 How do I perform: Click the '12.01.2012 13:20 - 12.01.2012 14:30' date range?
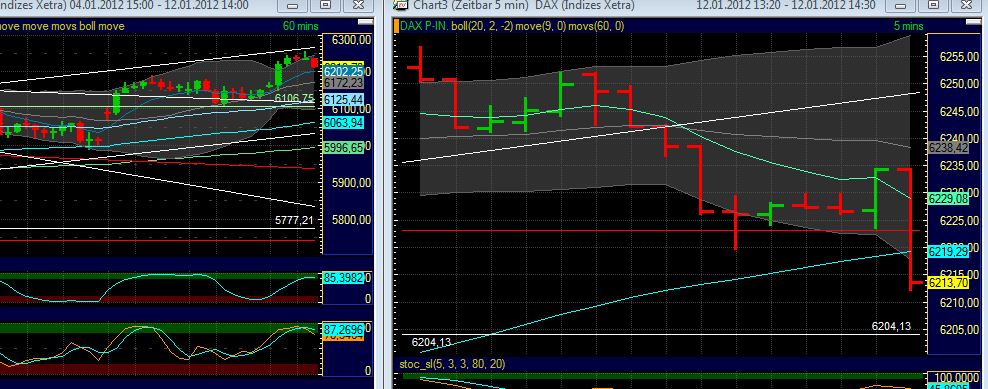(786, 5)
